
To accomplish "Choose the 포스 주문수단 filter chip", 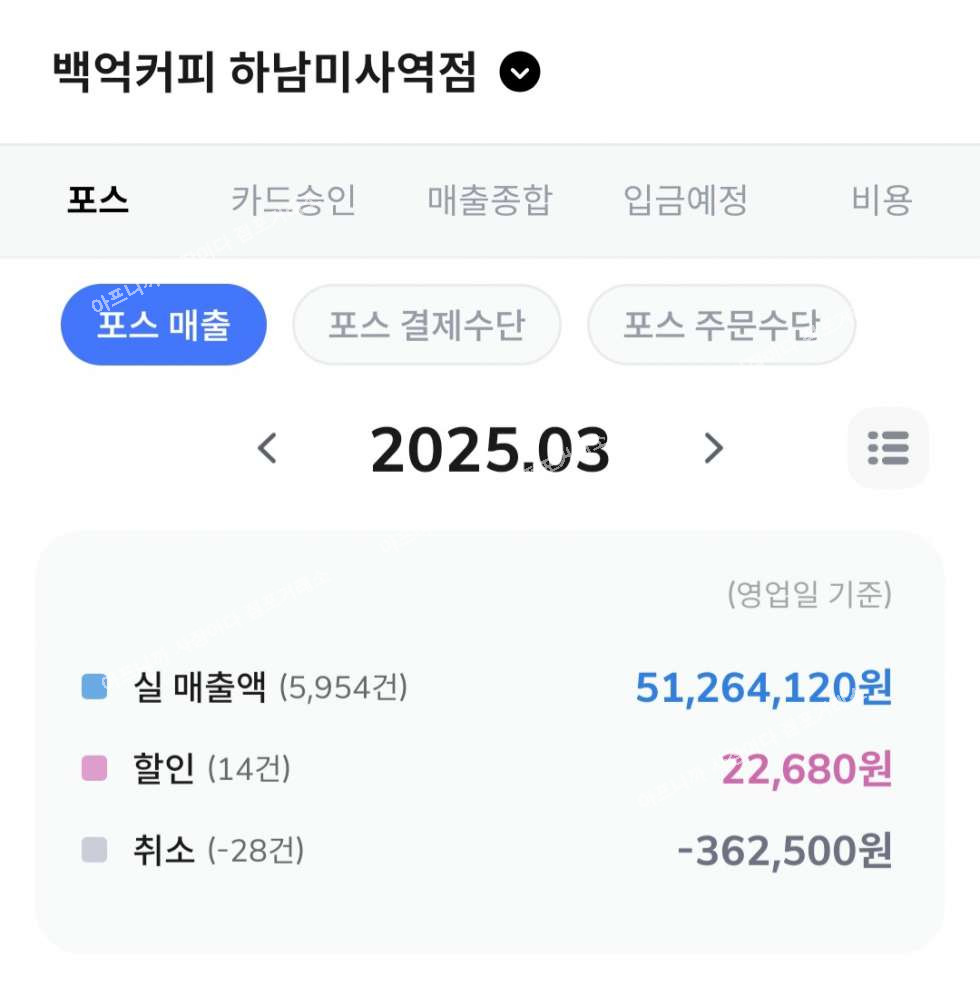I will tap(721, 325).
